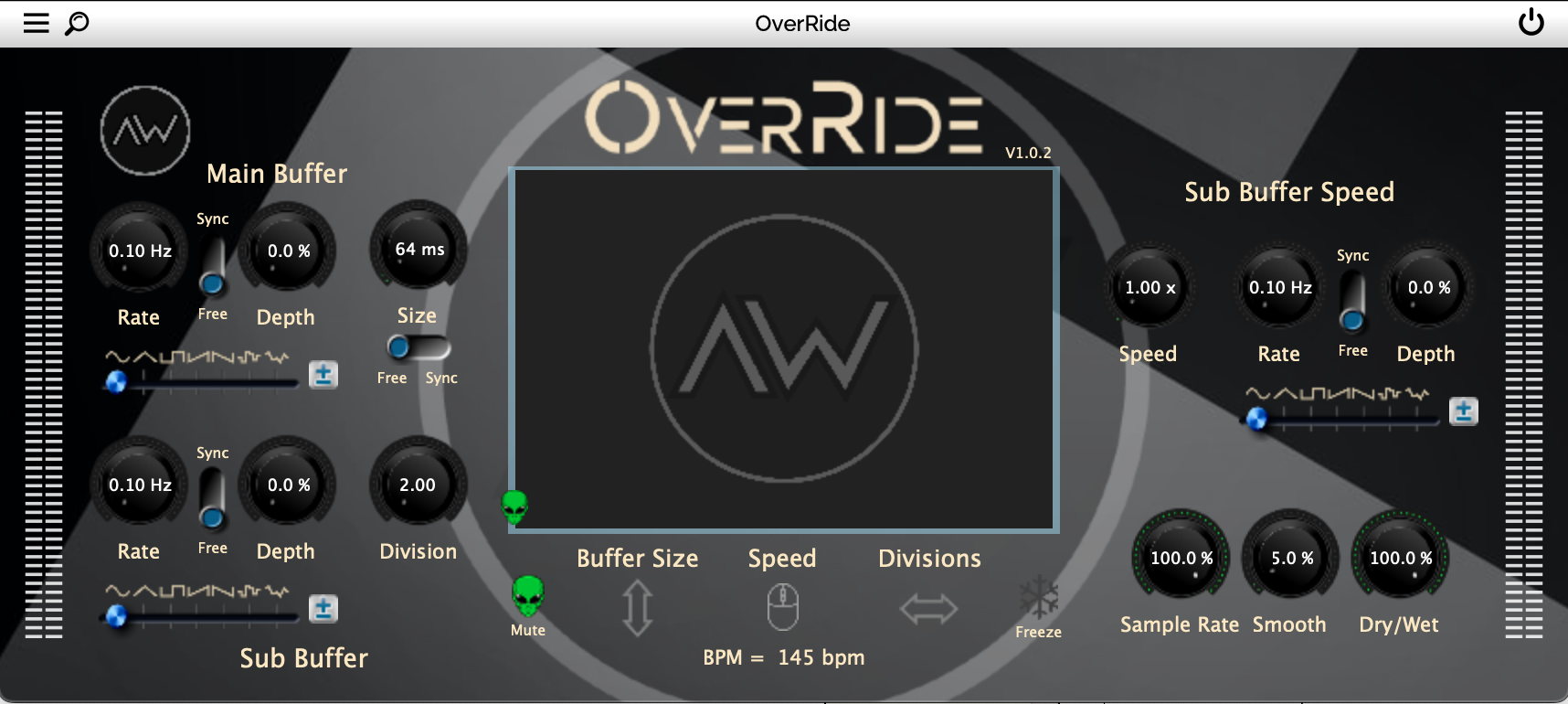Click the Divisions label
The width and height of the screenshot is (1568, 704).
929,559
